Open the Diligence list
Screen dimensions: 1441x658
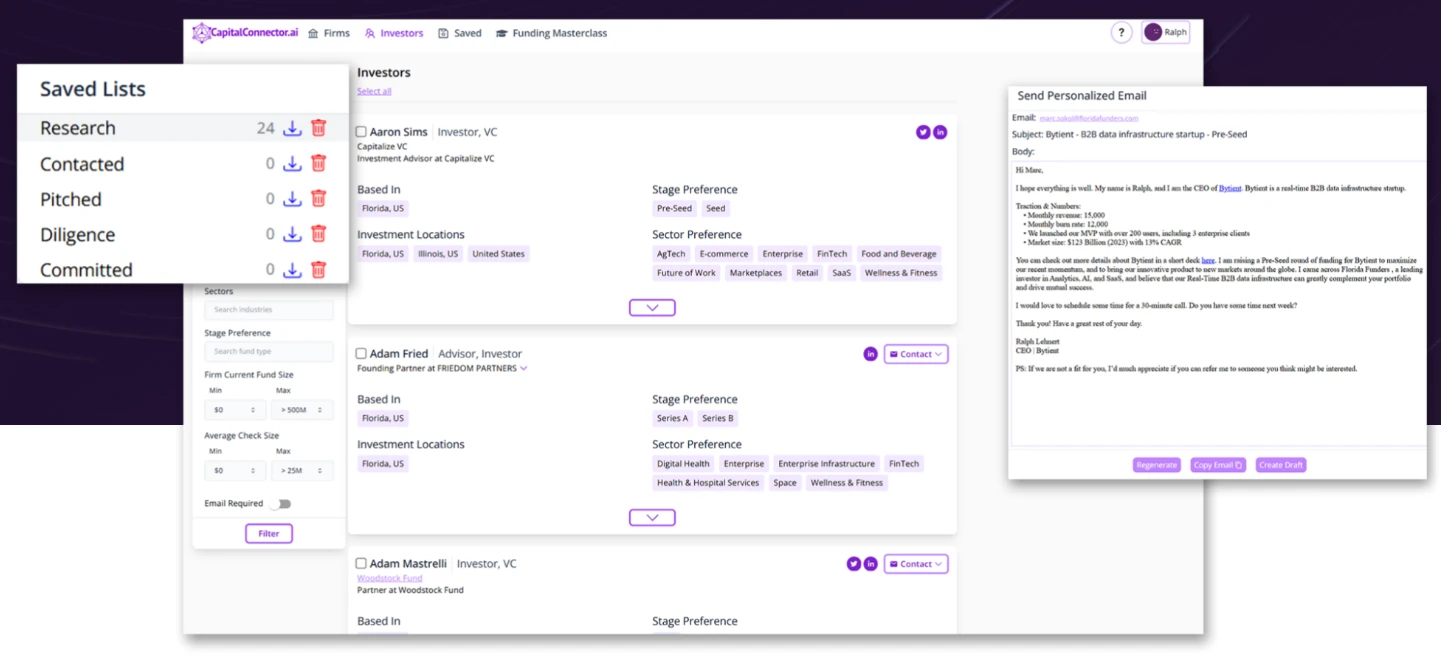point(78,235)
